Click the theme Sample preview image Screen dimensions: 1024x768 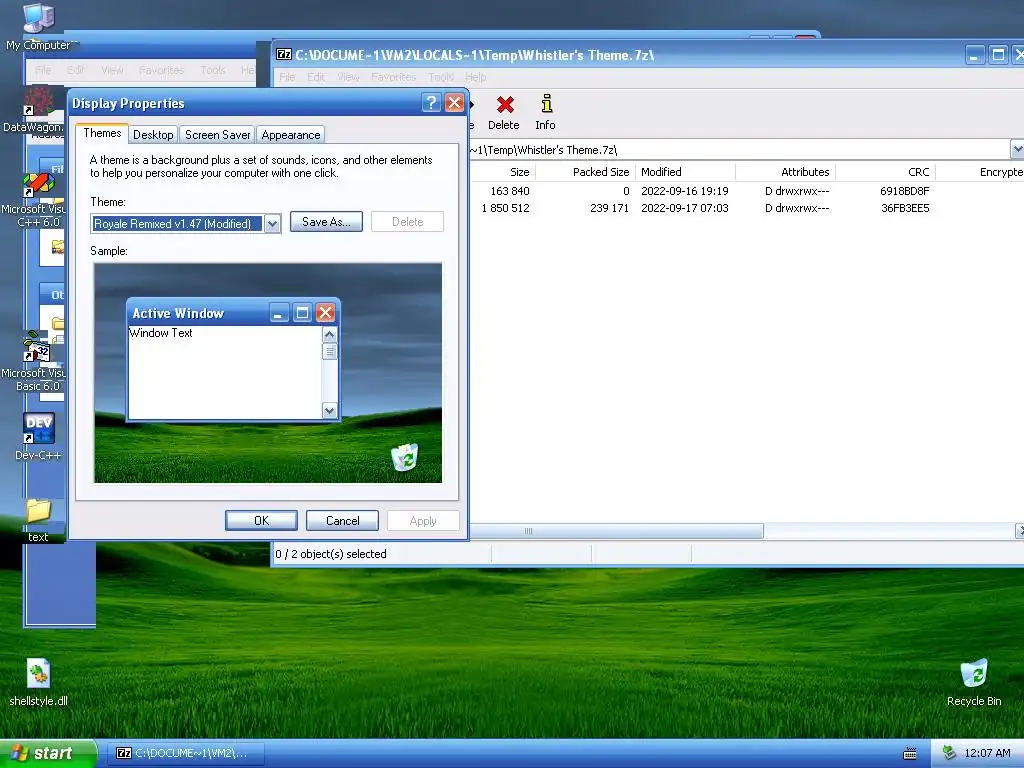[x=268, y=373]
